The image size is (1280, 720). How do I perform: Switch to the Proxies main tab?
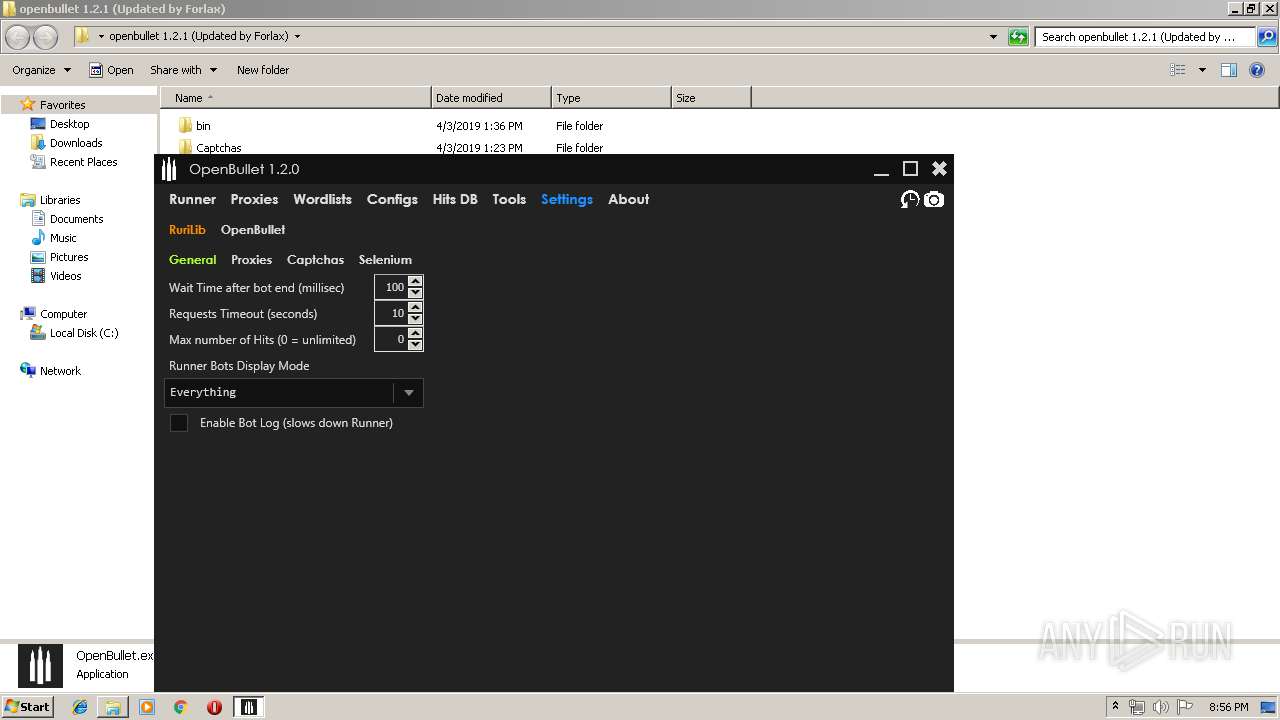click(x=254, y=199)
